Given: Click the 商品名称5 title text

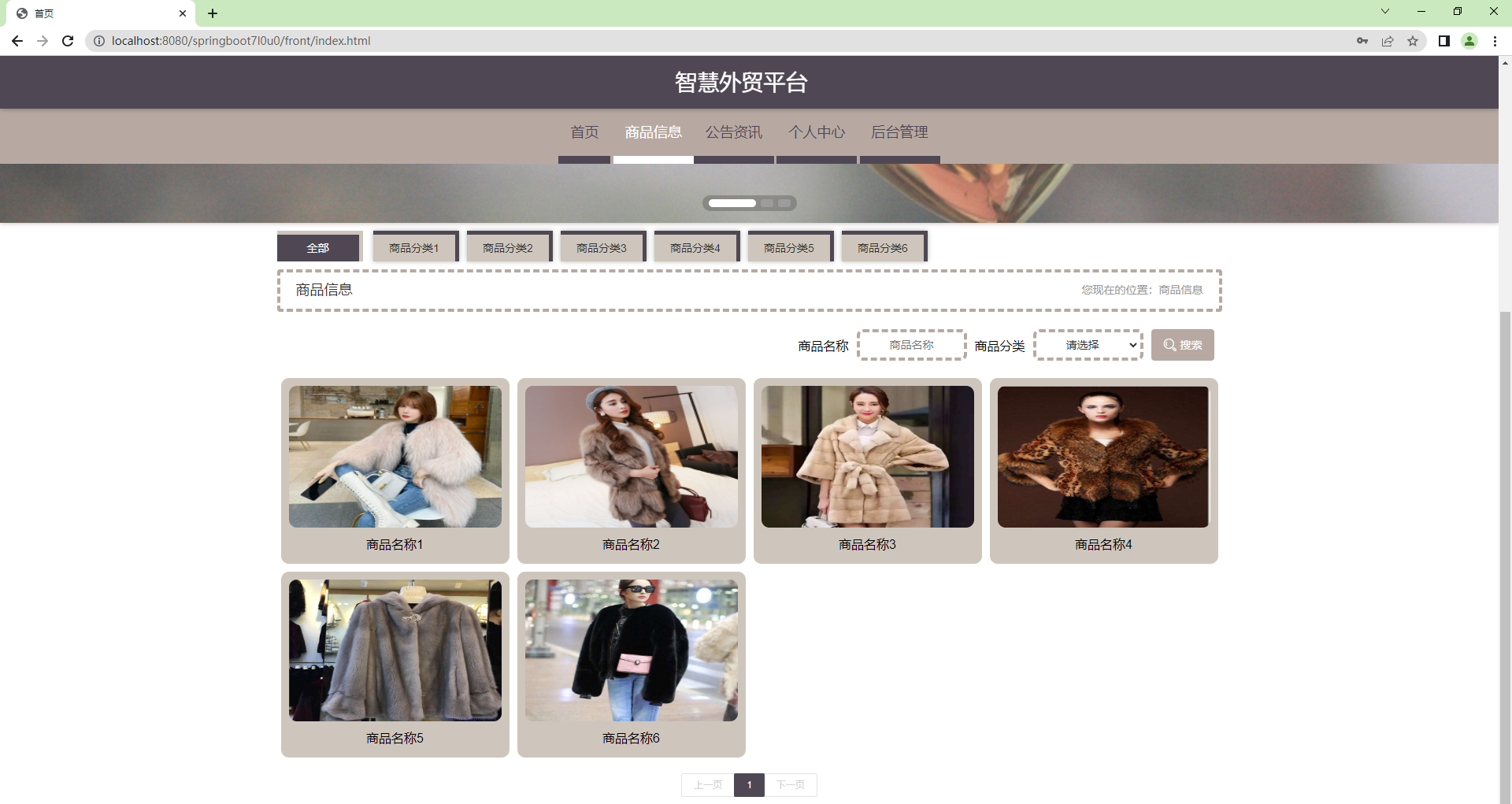Looking at the screenshot, I should click(395, 739).
